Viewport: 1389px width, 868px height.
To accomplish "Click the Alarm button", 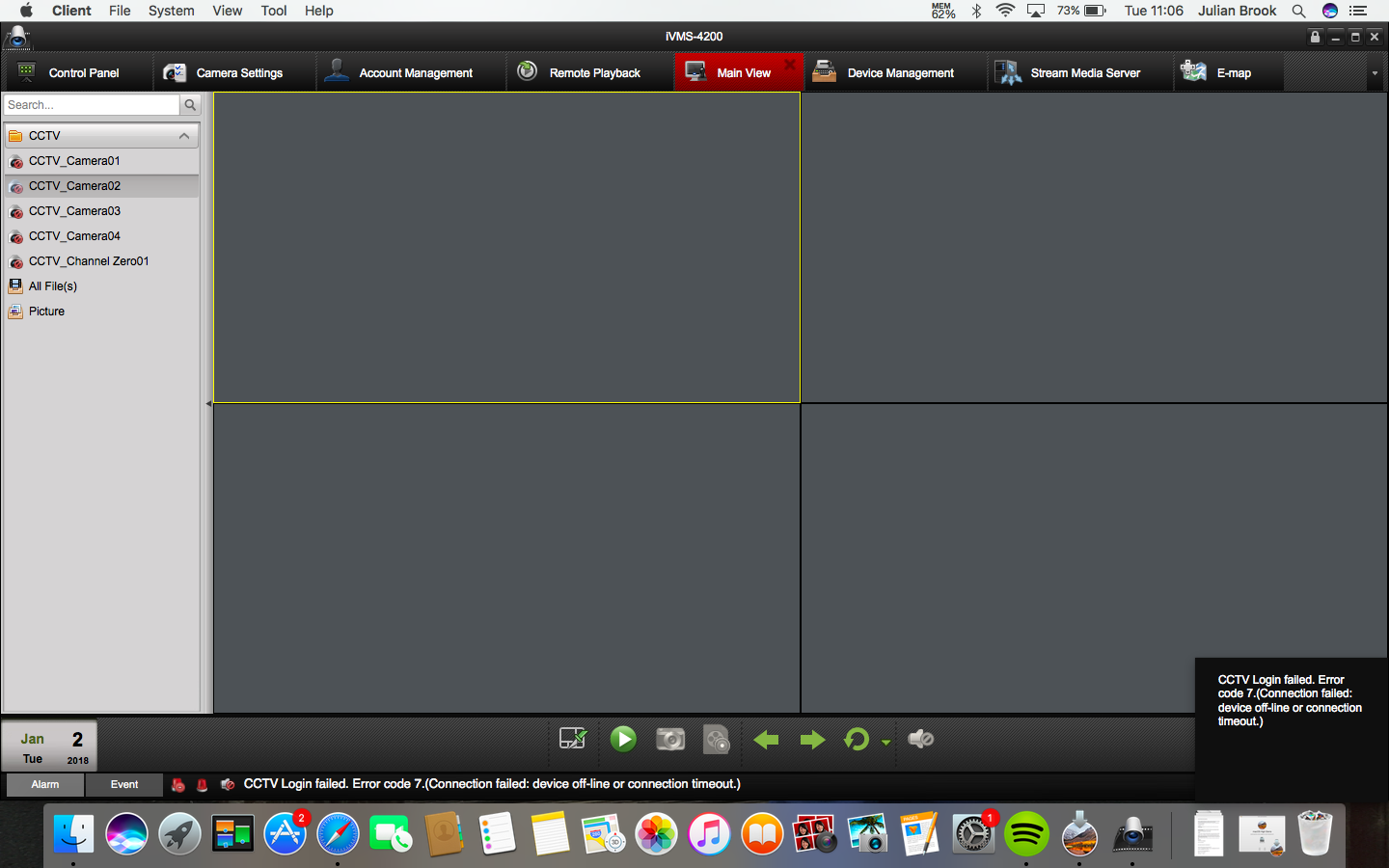I will (45, 785).
